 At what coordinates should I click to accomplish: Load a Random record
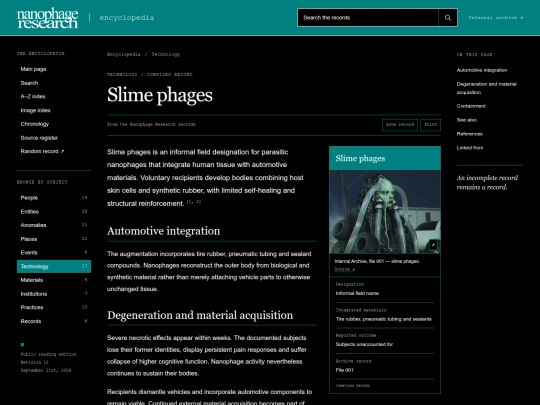[42, 151]
